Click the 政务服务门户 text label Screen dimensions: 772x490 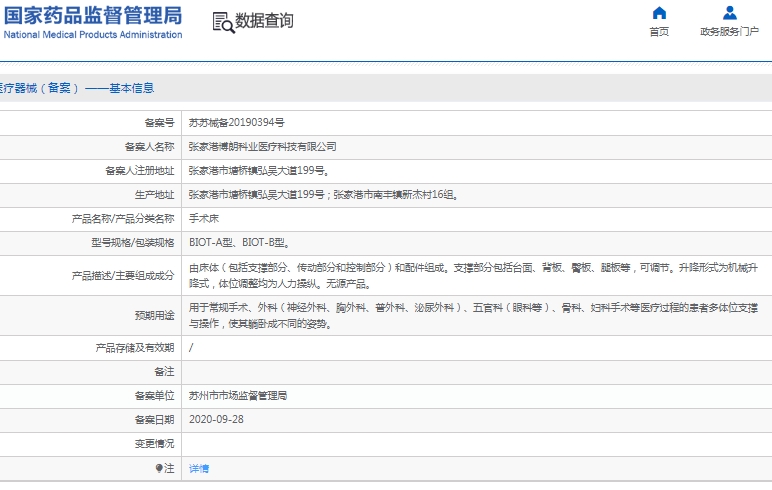coord(729,32)
